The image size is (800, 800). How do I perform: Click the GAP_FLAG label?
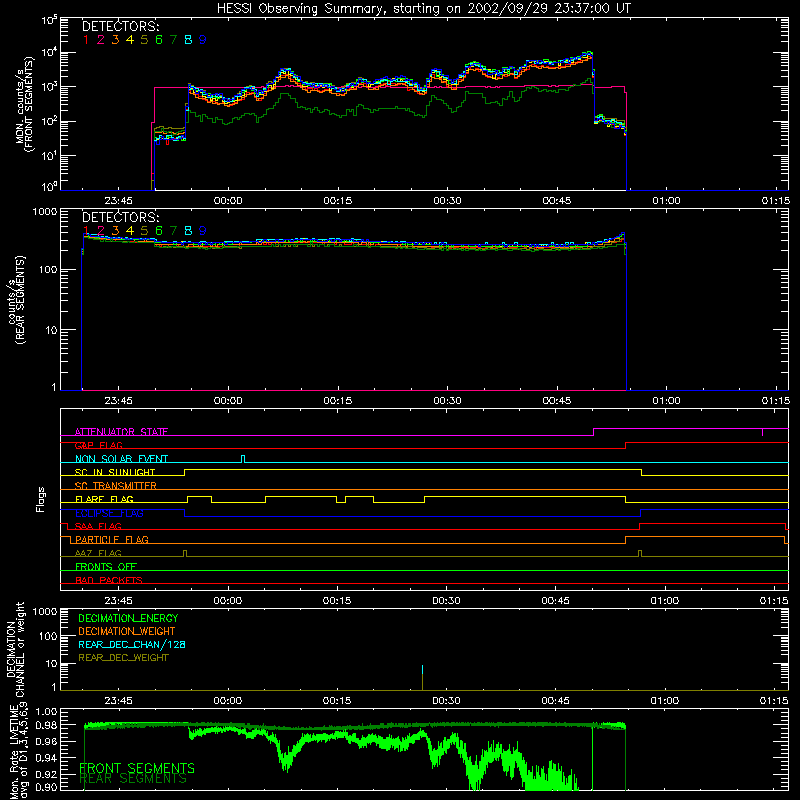pyautogui.click(x=98, y=445)
